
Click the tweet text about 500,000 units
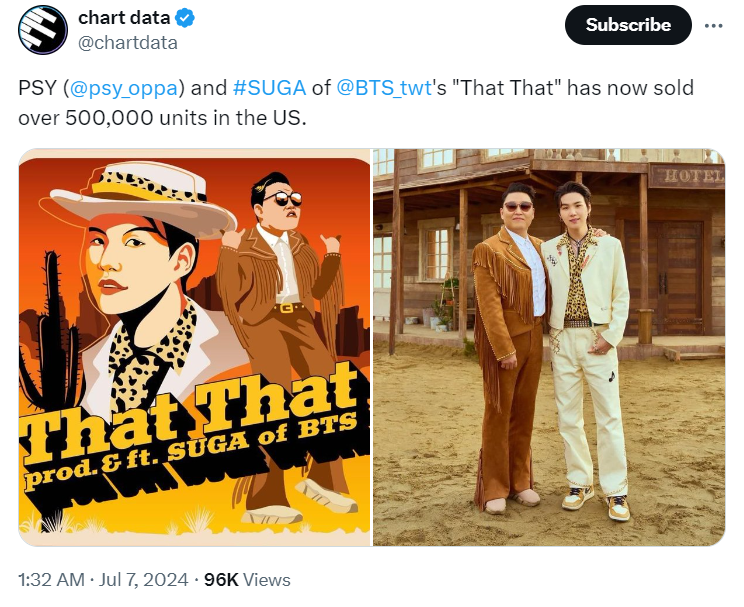point(356,103)
